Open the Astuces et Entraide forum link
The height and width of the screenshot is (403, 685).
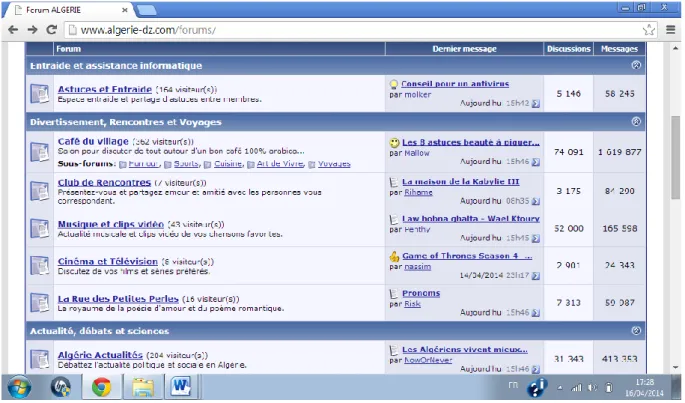105,89
